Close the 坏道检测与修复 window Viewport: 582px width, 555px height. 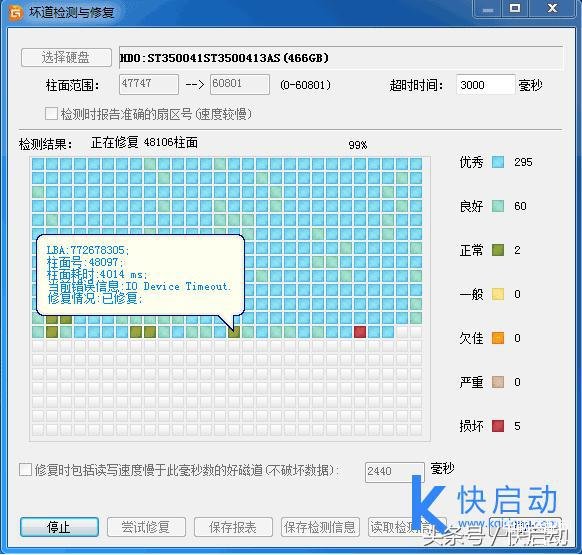pos(552,9)
